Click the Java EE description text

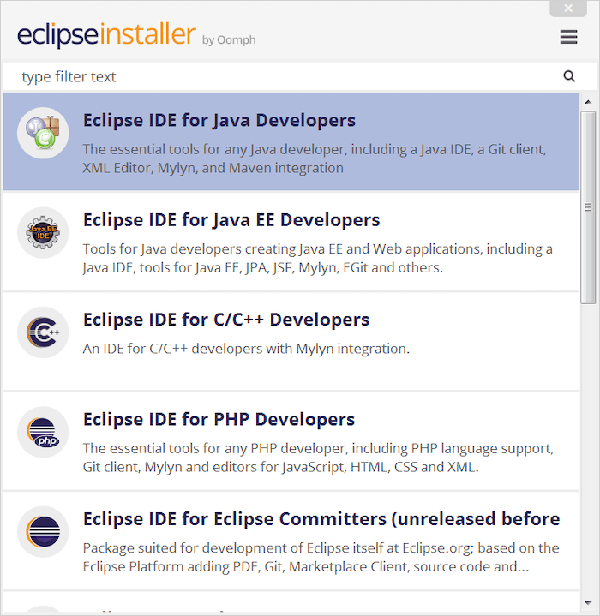317,258
